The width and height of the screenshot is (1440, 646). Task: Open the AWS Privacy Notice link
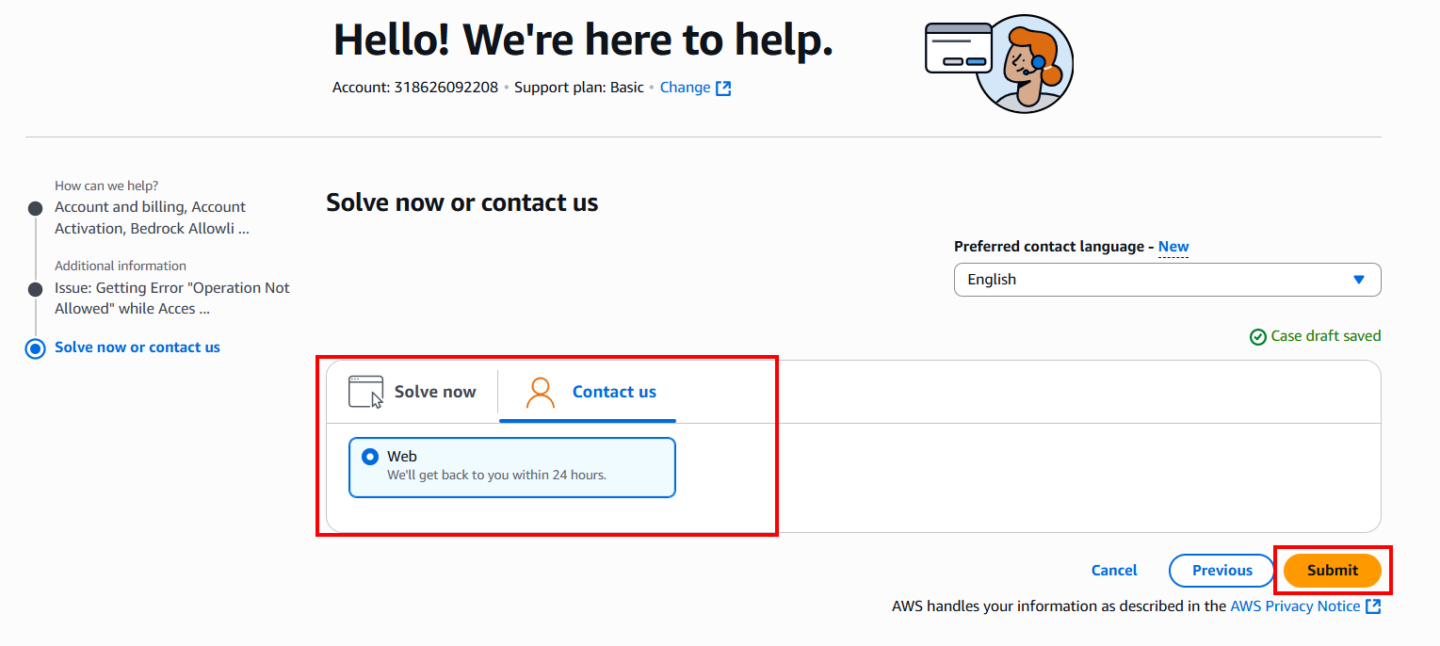pyautogui.click(x=1295, y=606)
